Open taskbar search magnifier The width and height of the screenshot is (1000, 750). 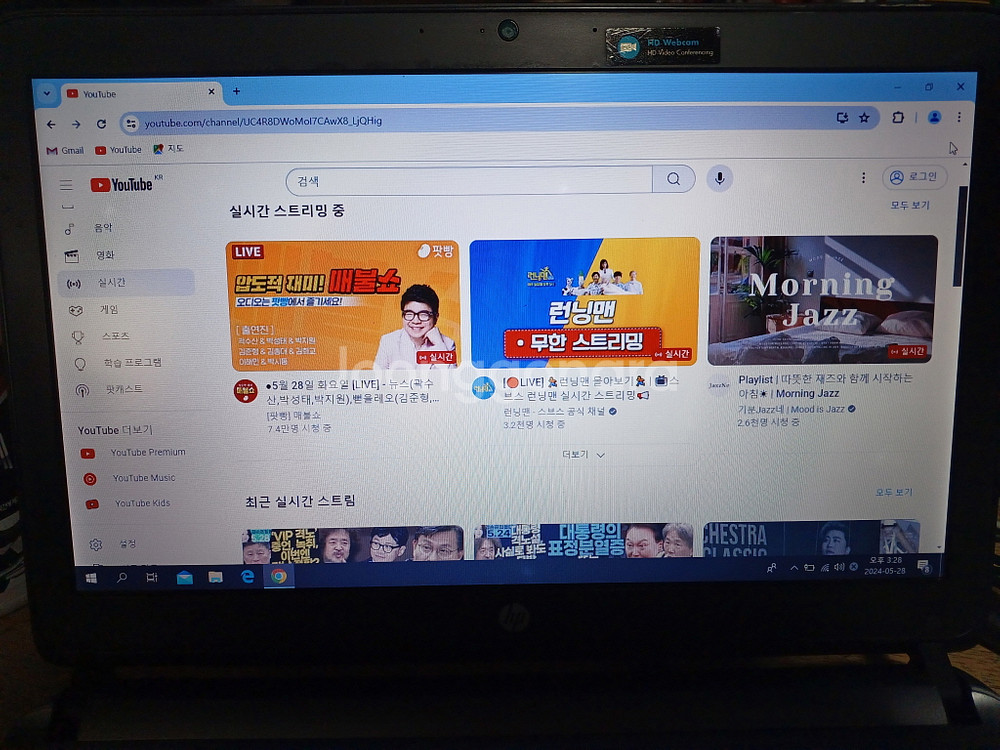pos(121,578)
